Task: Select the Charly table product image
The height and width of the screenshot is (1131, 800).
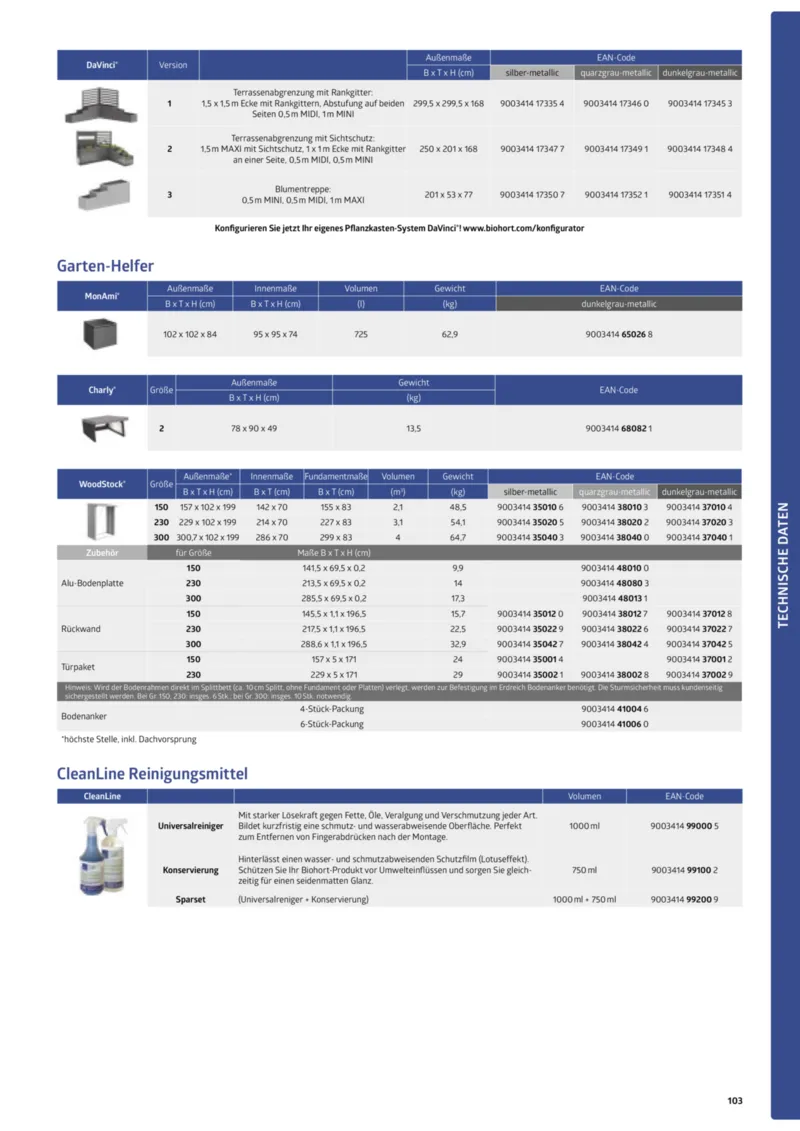Action: pos(101,428)
